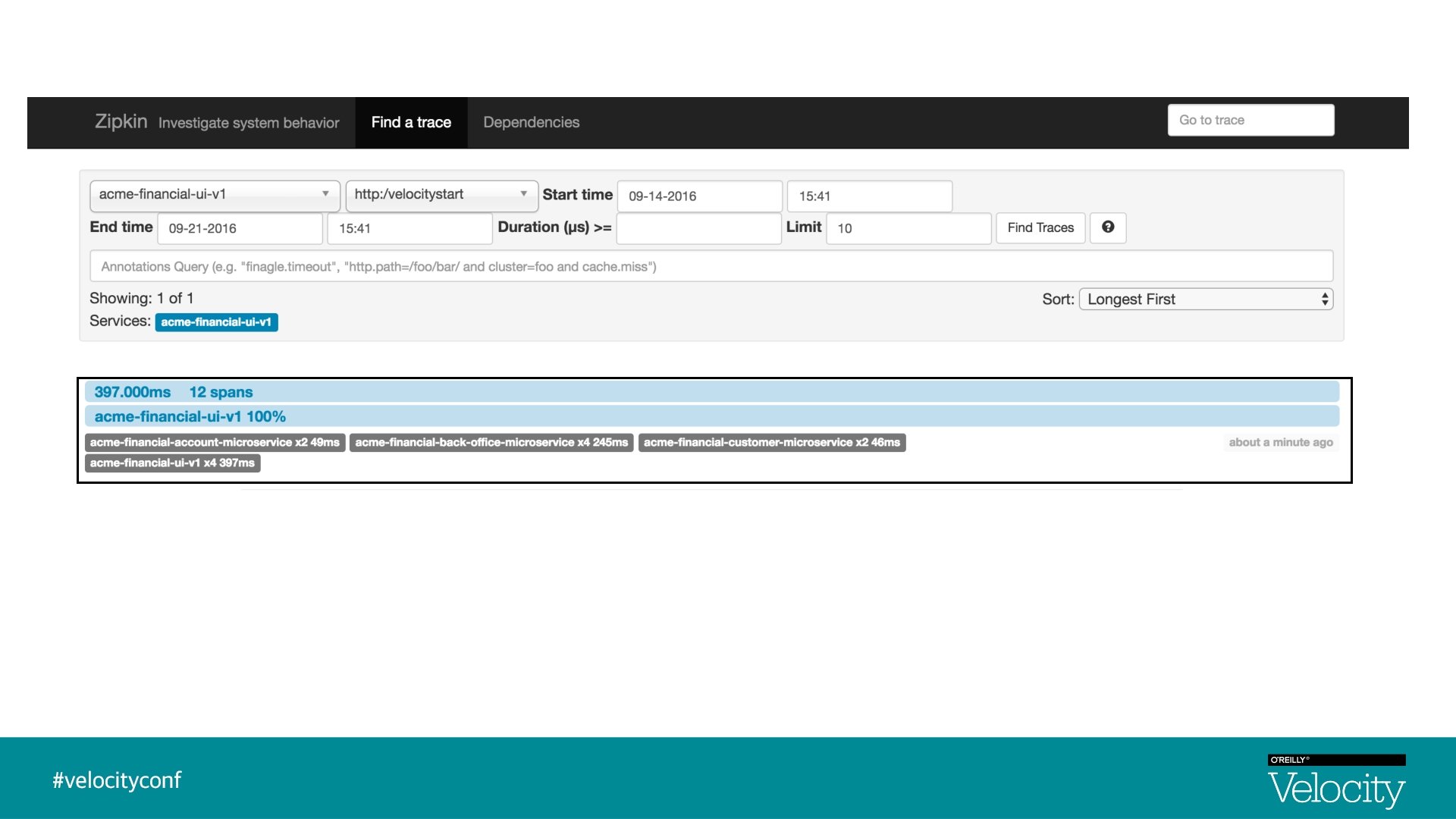
Task: Open the acme-financial-ui-v1 service dropdown
Action: point(215,195)
